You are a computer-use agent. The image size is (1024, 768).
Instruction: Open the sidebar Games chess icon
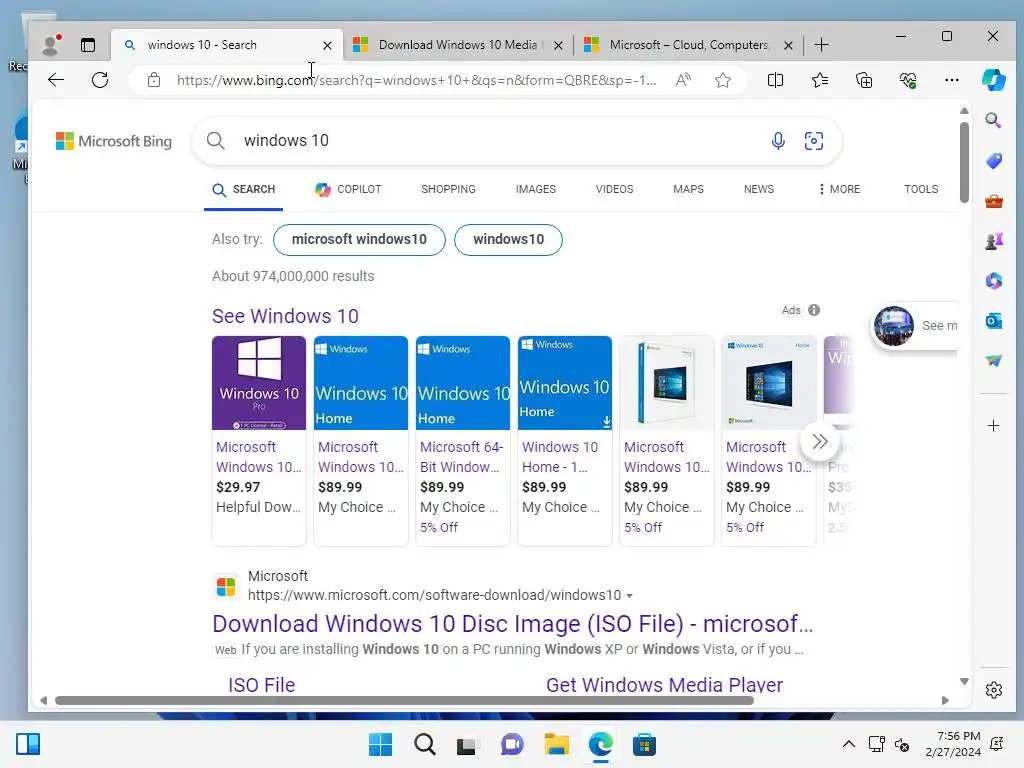point(993,241)
